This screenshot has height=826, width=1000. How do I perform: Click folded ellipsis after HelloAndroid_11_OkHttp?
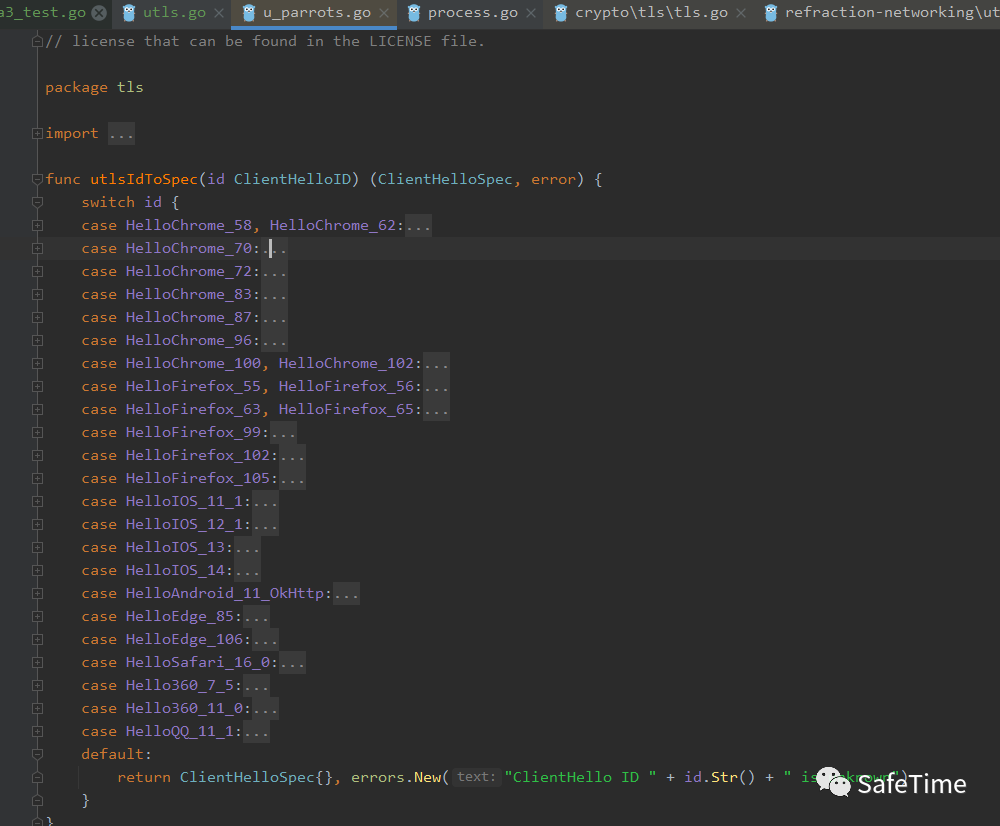click(x=346, y=594)
